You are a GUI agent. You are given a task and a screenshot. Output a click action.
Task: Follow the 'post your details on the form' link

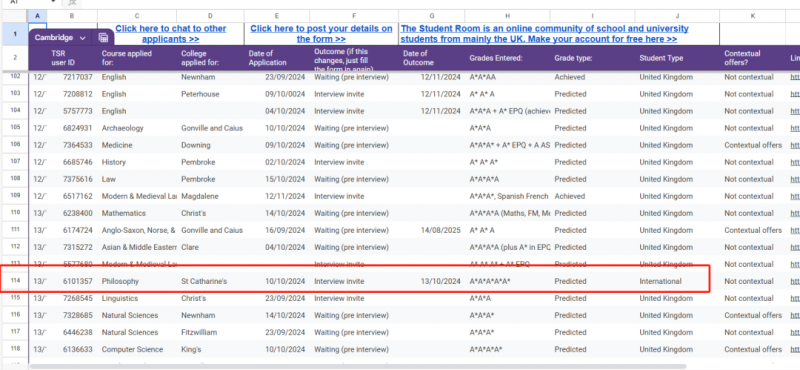[321, 34]
